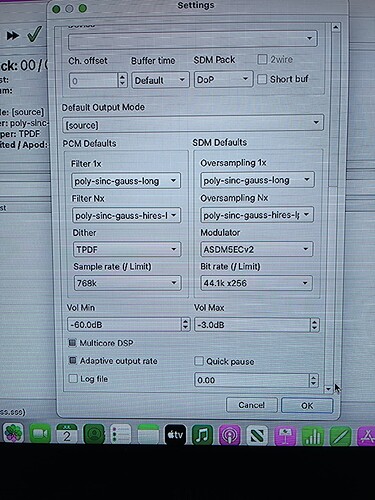Open the PCM Filter Nx dropdown
The height and width of the screenshot is (500, 375).
126,215
